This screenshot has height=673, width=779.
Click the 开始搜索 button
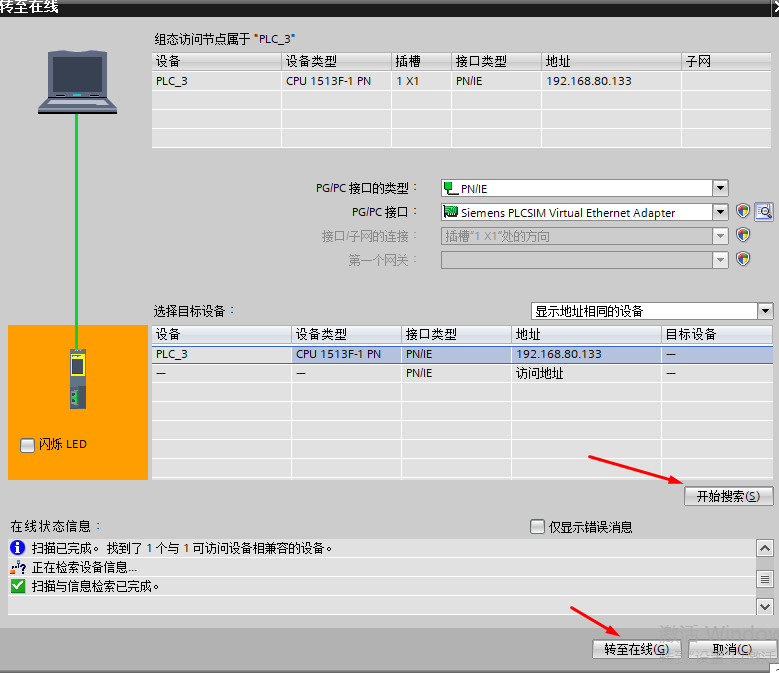pyautogui.click(x=728, y=496)
